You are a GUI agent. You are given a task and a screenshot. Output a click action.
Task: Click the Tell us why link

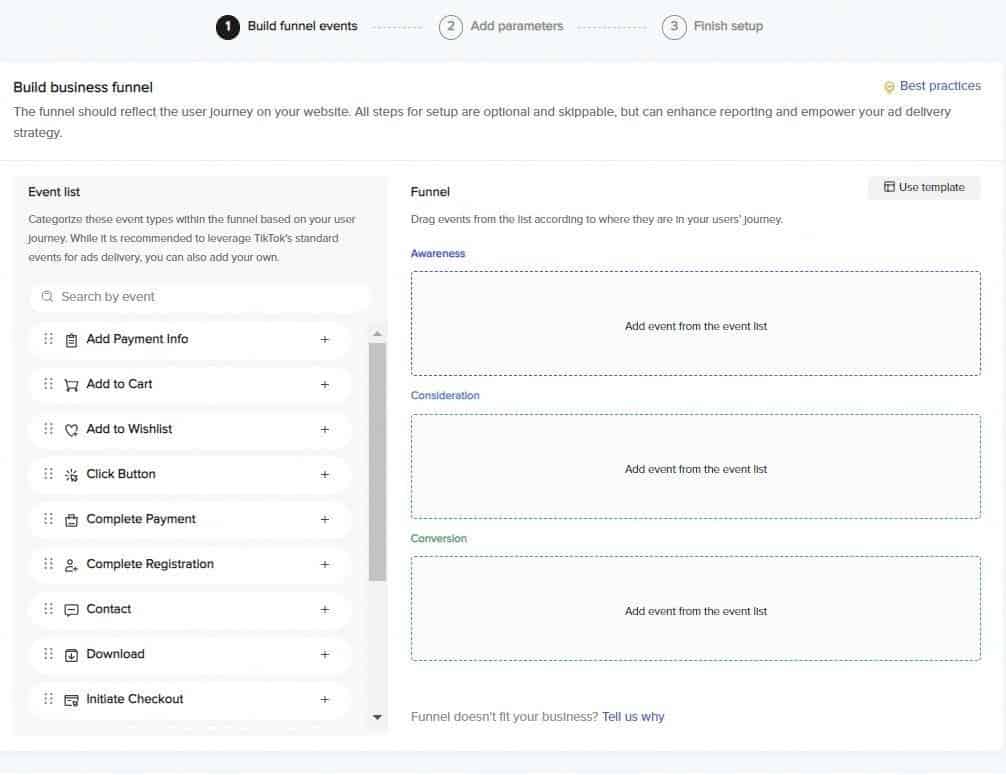point(633,717)
